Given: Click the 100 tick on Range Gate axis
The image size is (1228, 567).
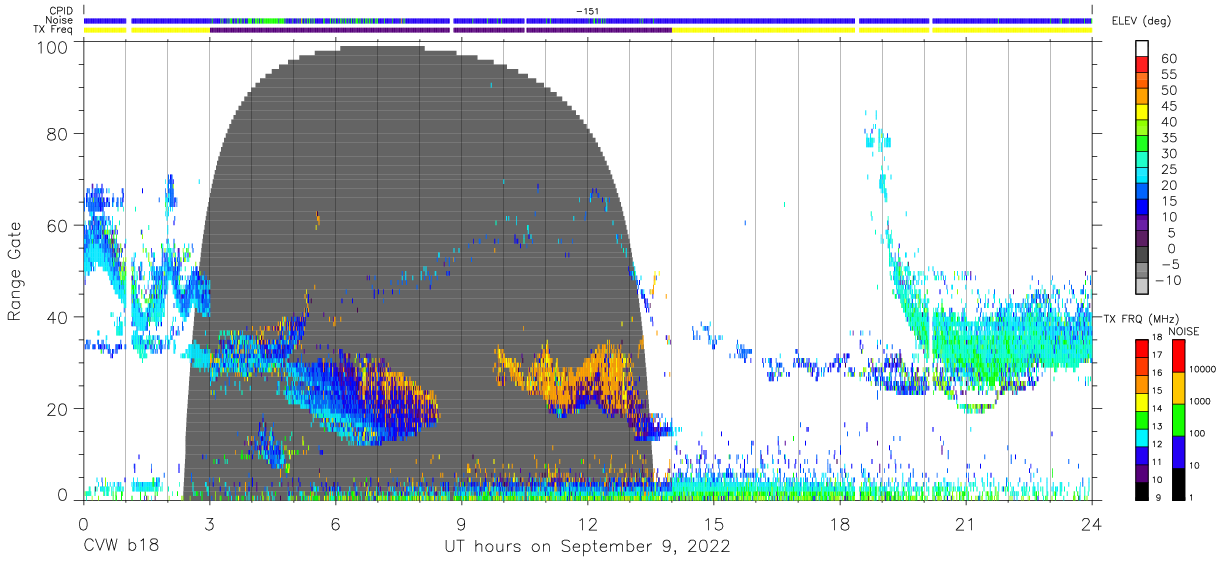Looking at the screenshot, I should 52,46.
